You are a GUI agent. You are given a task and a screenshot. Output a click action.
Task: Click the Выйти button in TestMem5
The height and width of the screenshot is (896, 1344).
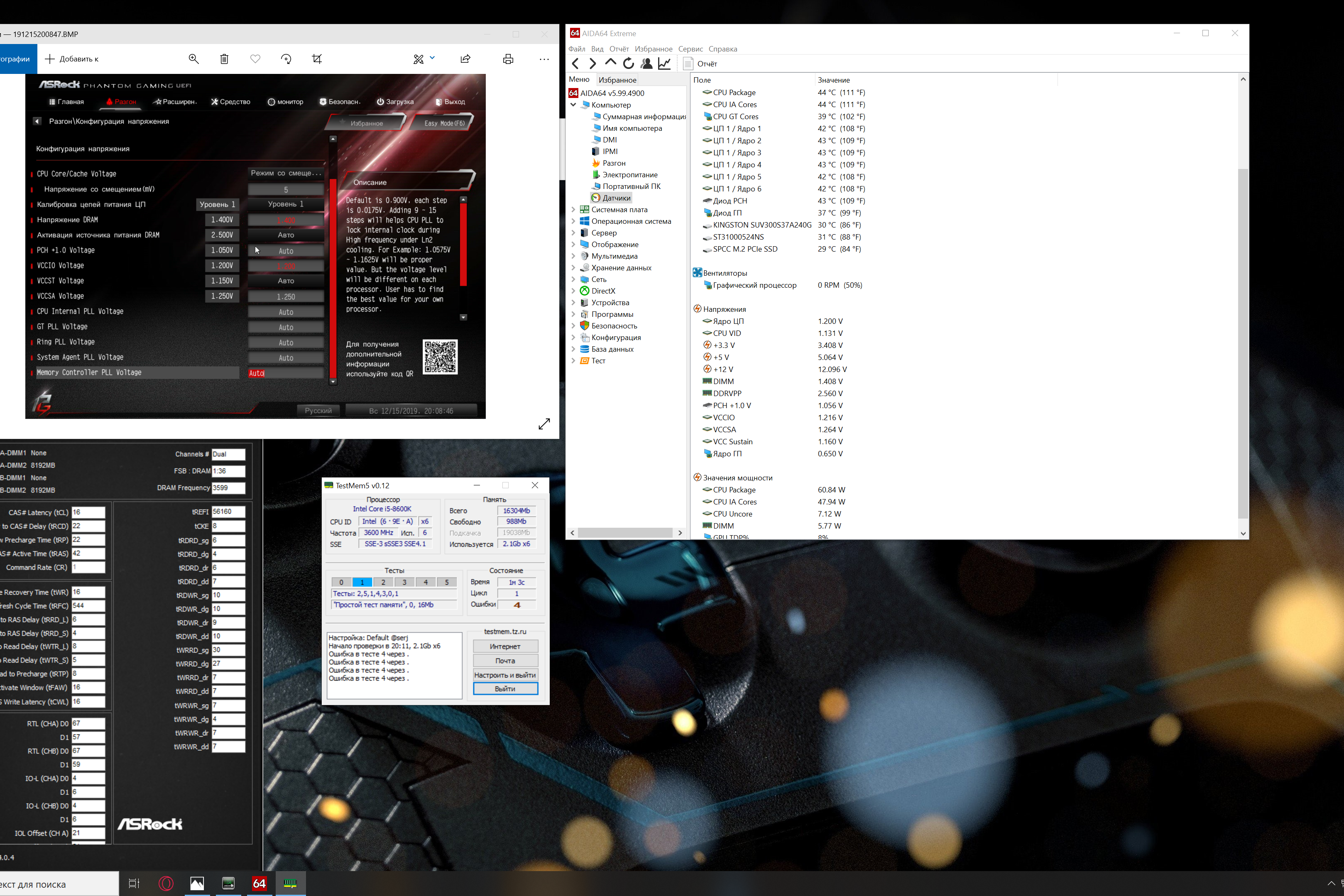[505, 688]
